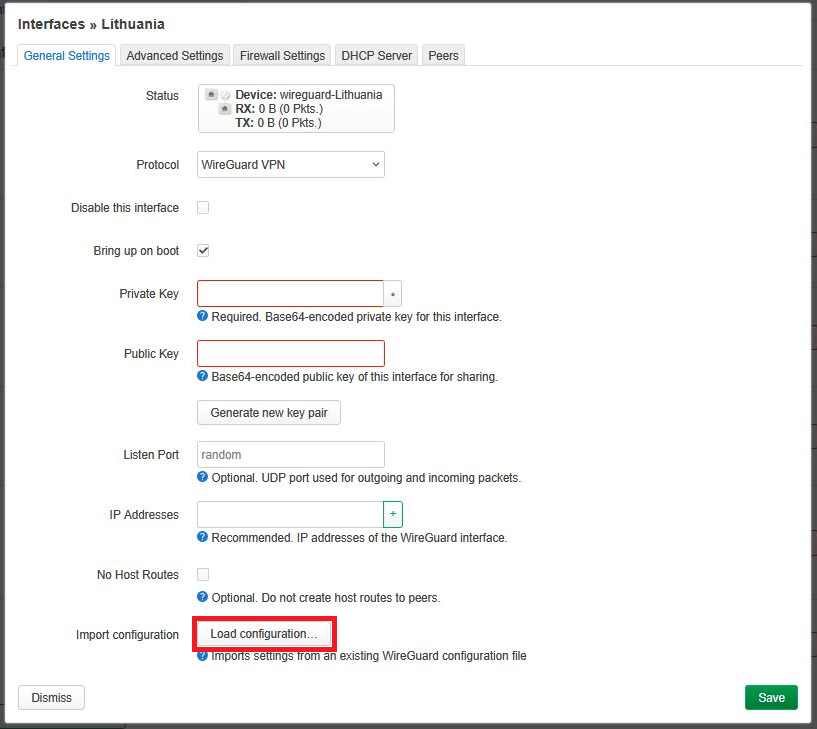Viewport: 817px width, 729px height.
Task: Click the help icon under Load configuration
Action: click(203, 656)
